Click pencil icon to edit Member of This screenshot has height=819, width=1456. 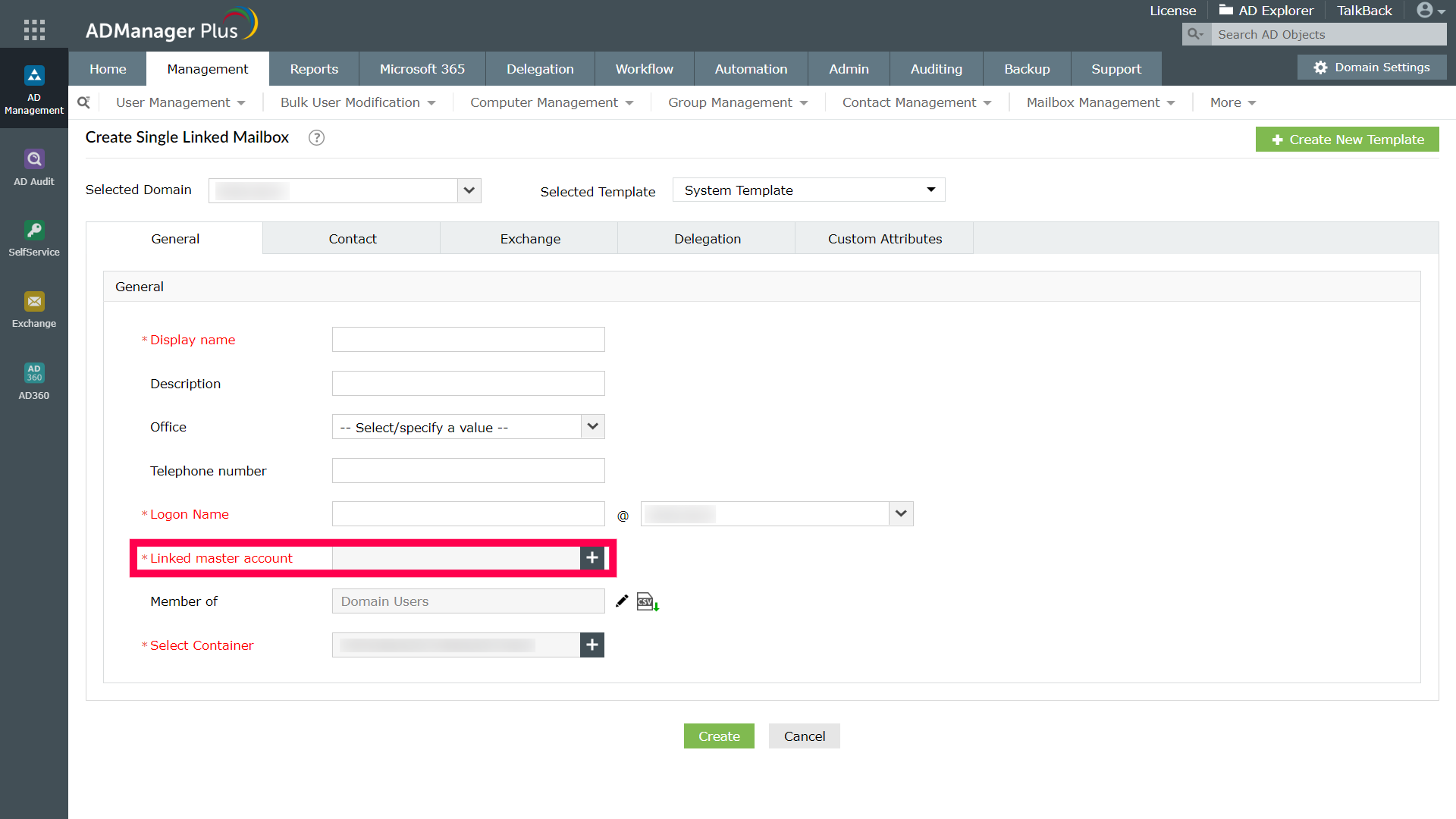click(622, 601)
